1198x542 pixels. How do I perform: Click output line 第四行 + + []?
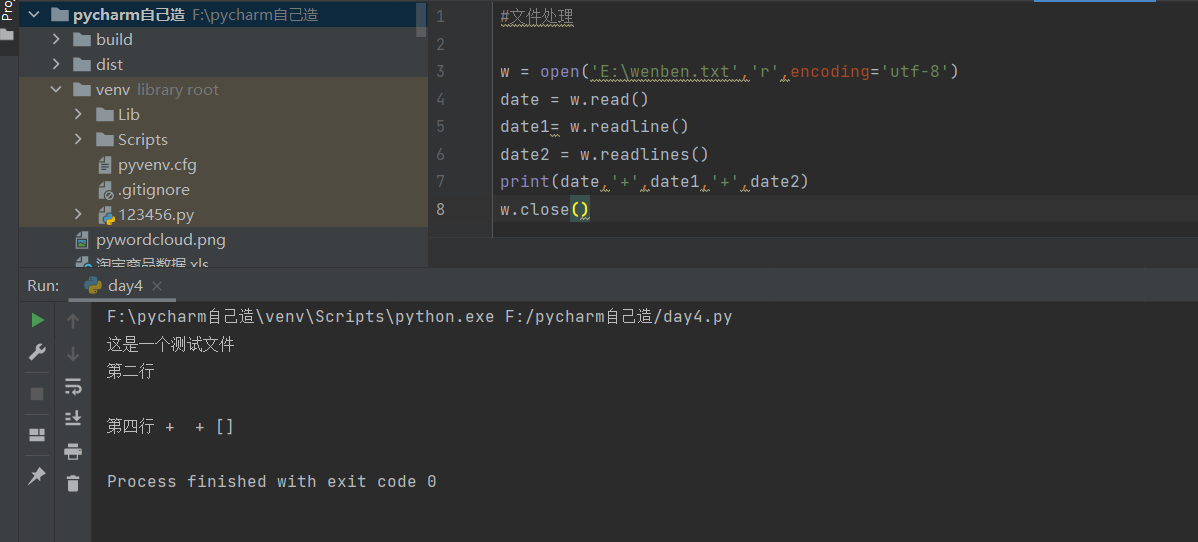click(170, 427)
